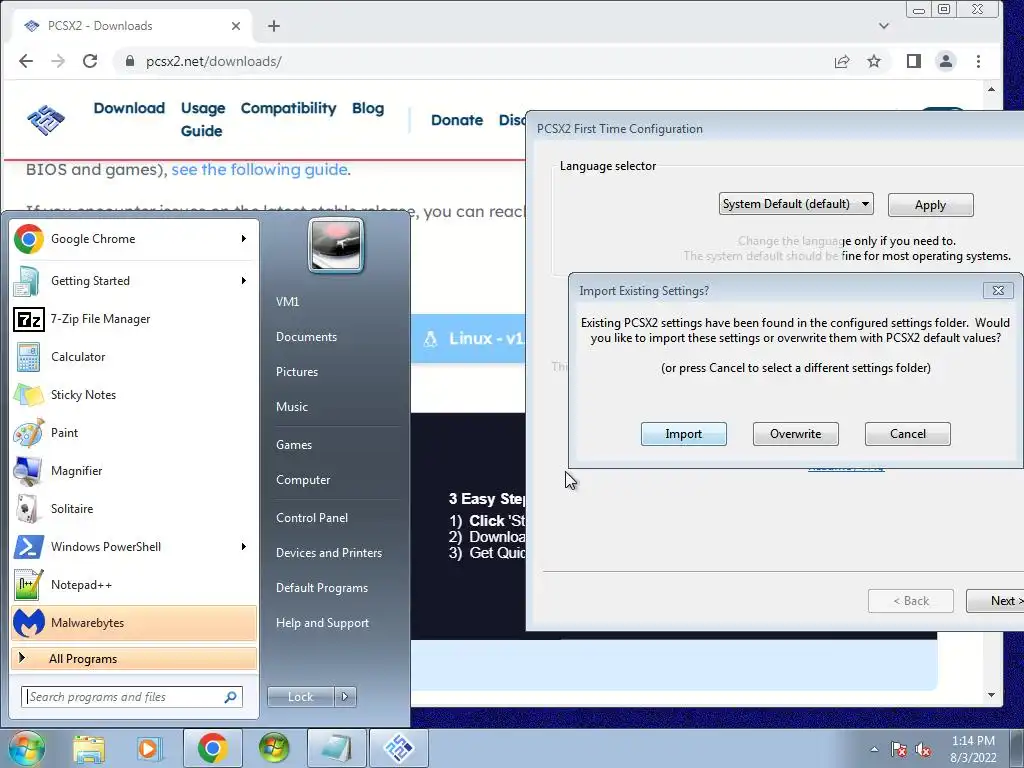Launch Notepad++ from Start menu
This screenshot has height=768, width=1024.
[135, 584]
